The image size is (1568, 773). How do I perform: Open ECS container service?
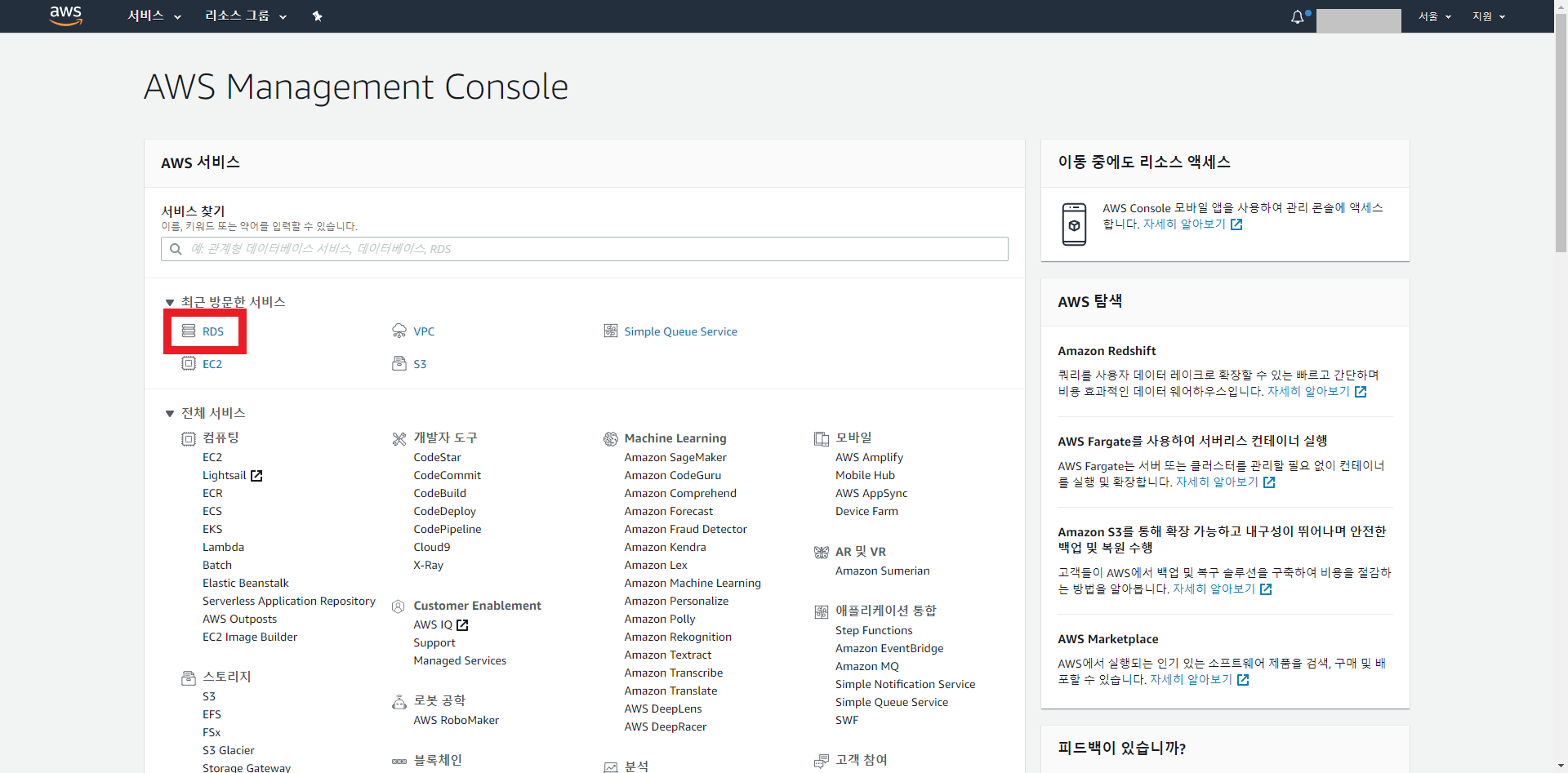point(212,512)
